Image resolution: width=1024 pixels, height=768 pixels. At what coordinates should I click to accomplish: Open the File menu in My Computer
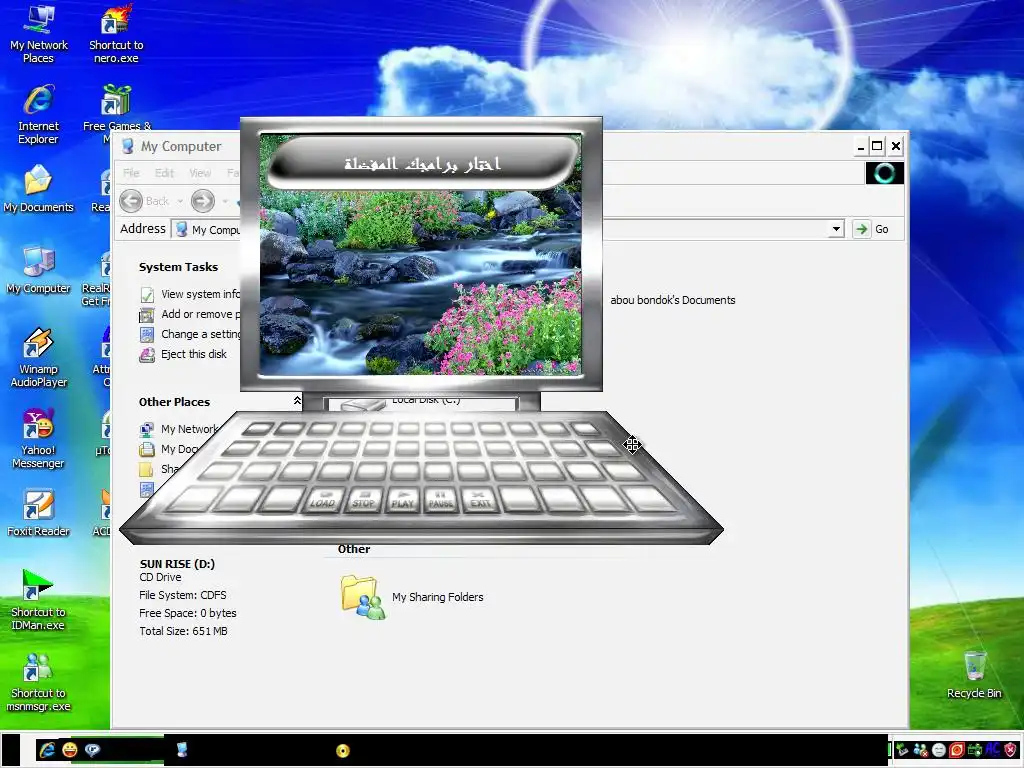(131, 173)
